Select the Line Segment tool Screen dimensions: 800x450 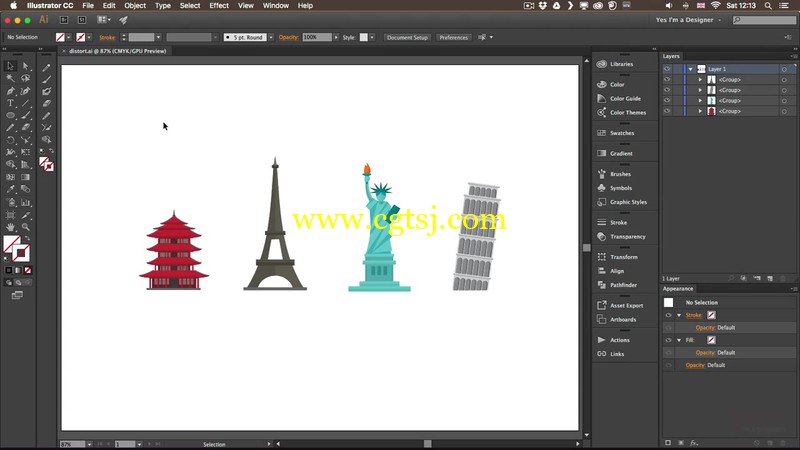click(x=26, y=103)
